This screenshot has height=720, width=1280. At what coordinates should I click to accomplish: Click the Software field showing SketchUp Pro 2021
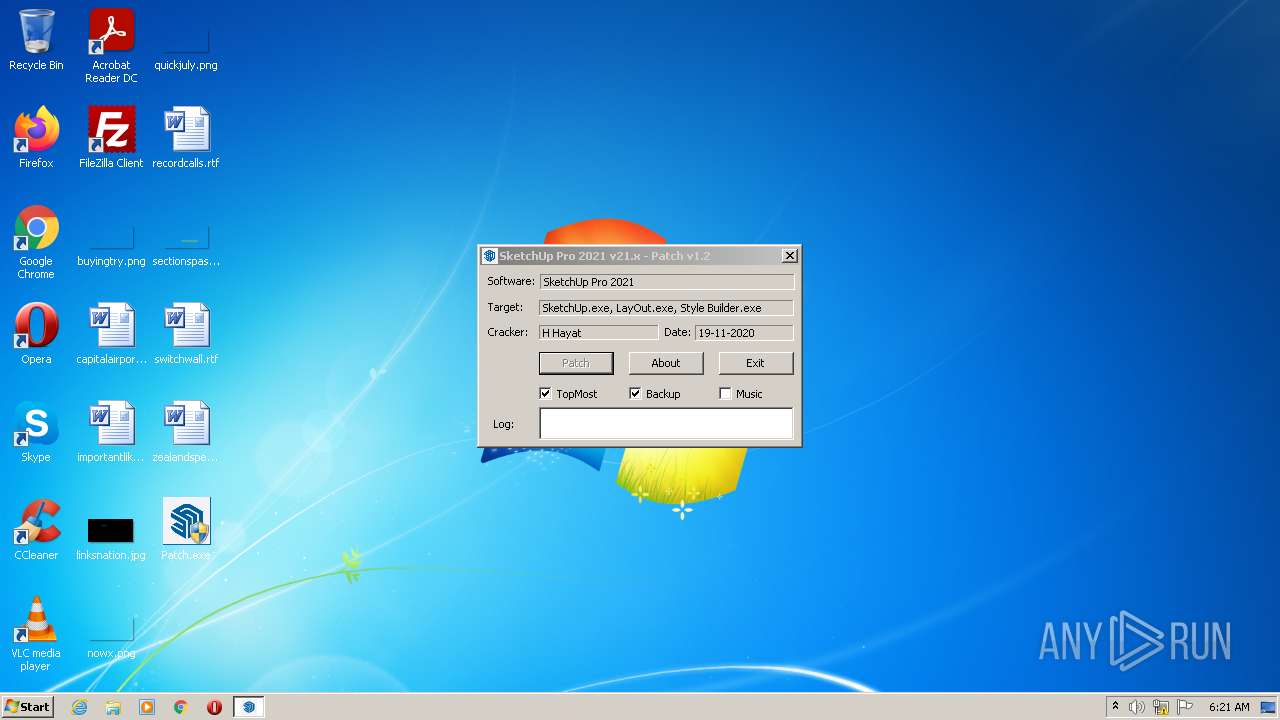(666, 282)
